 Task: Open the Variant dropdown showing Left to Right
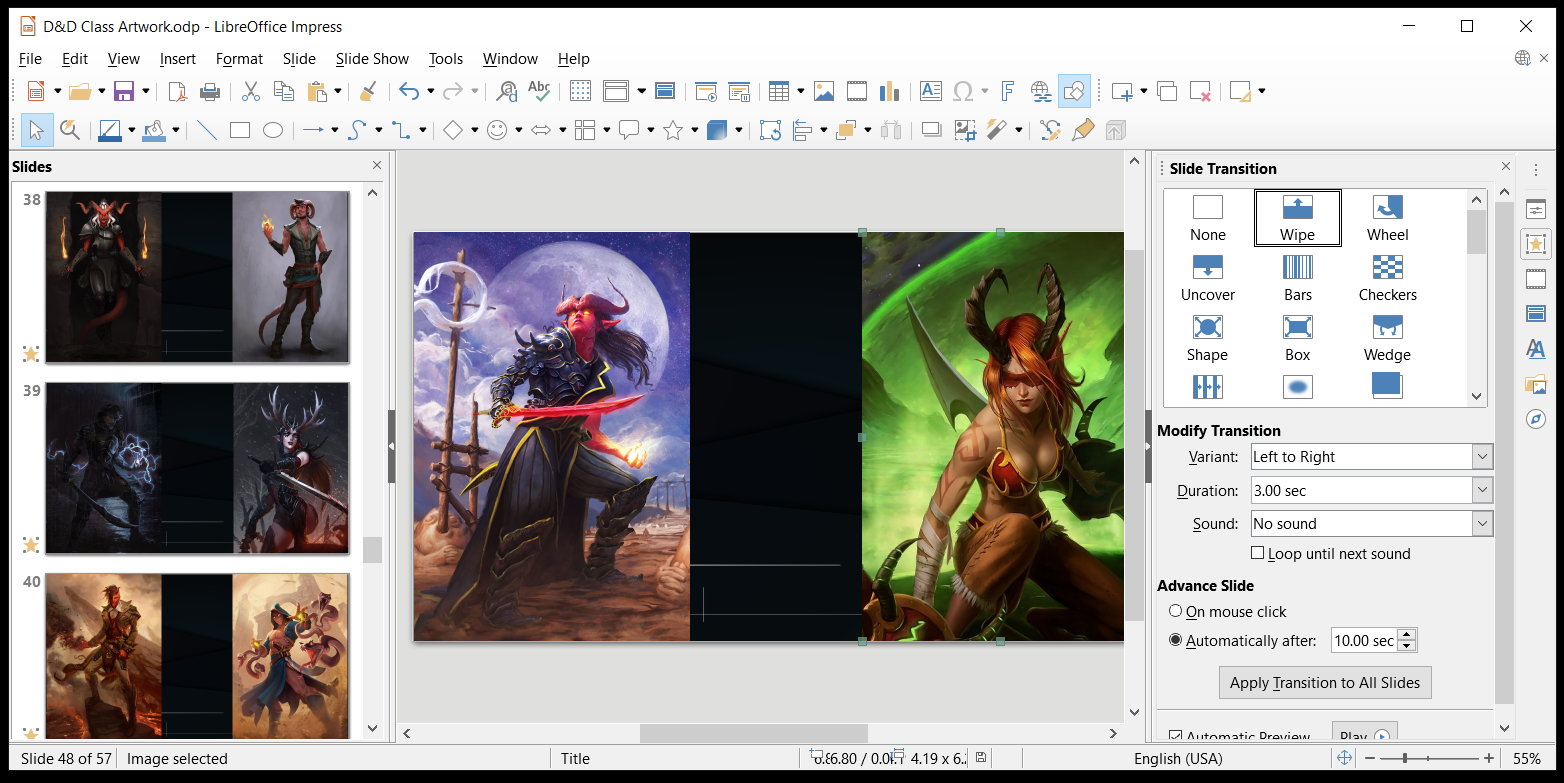pyautogui.click(x=1483, y=456)
